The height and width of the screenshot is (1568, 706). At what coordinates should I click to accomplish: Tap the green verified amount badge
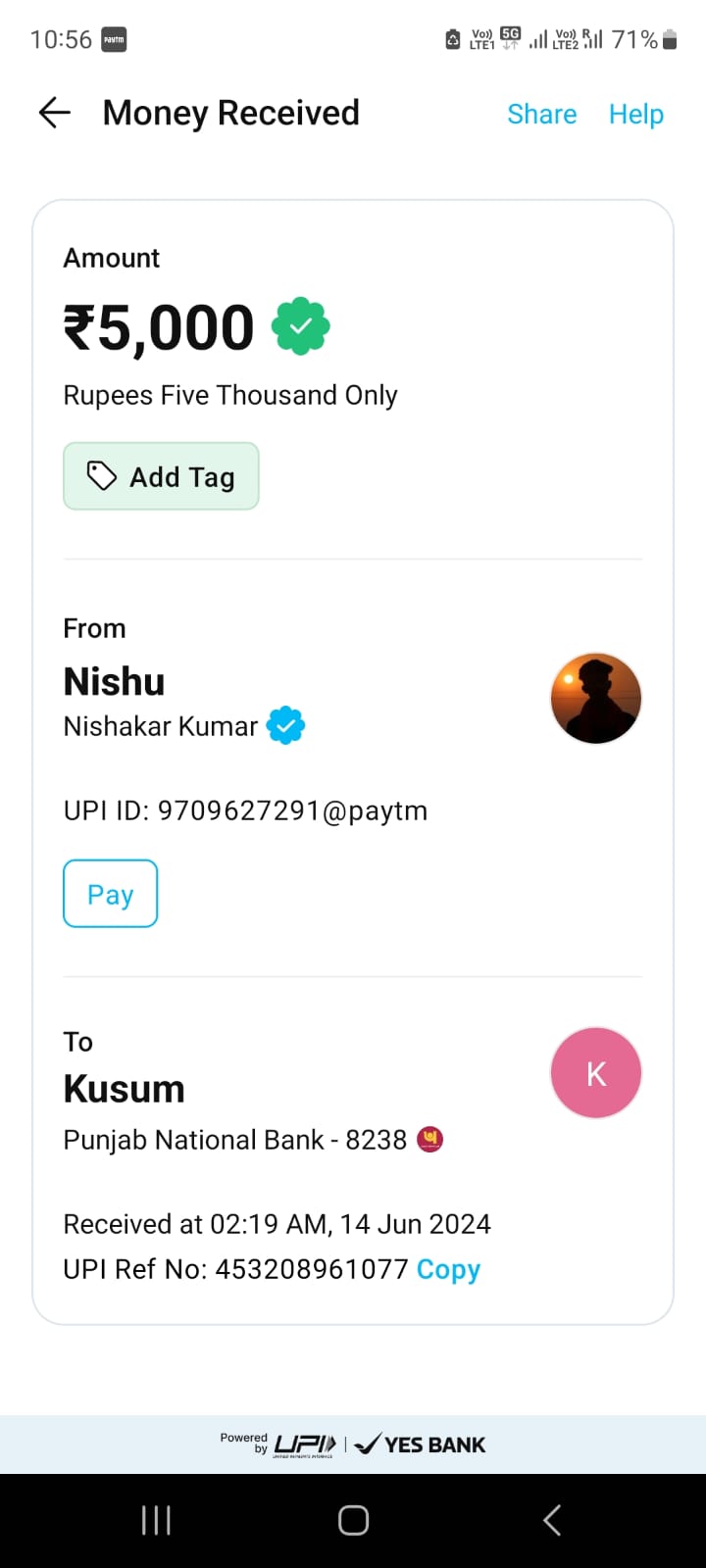point(301,326)
